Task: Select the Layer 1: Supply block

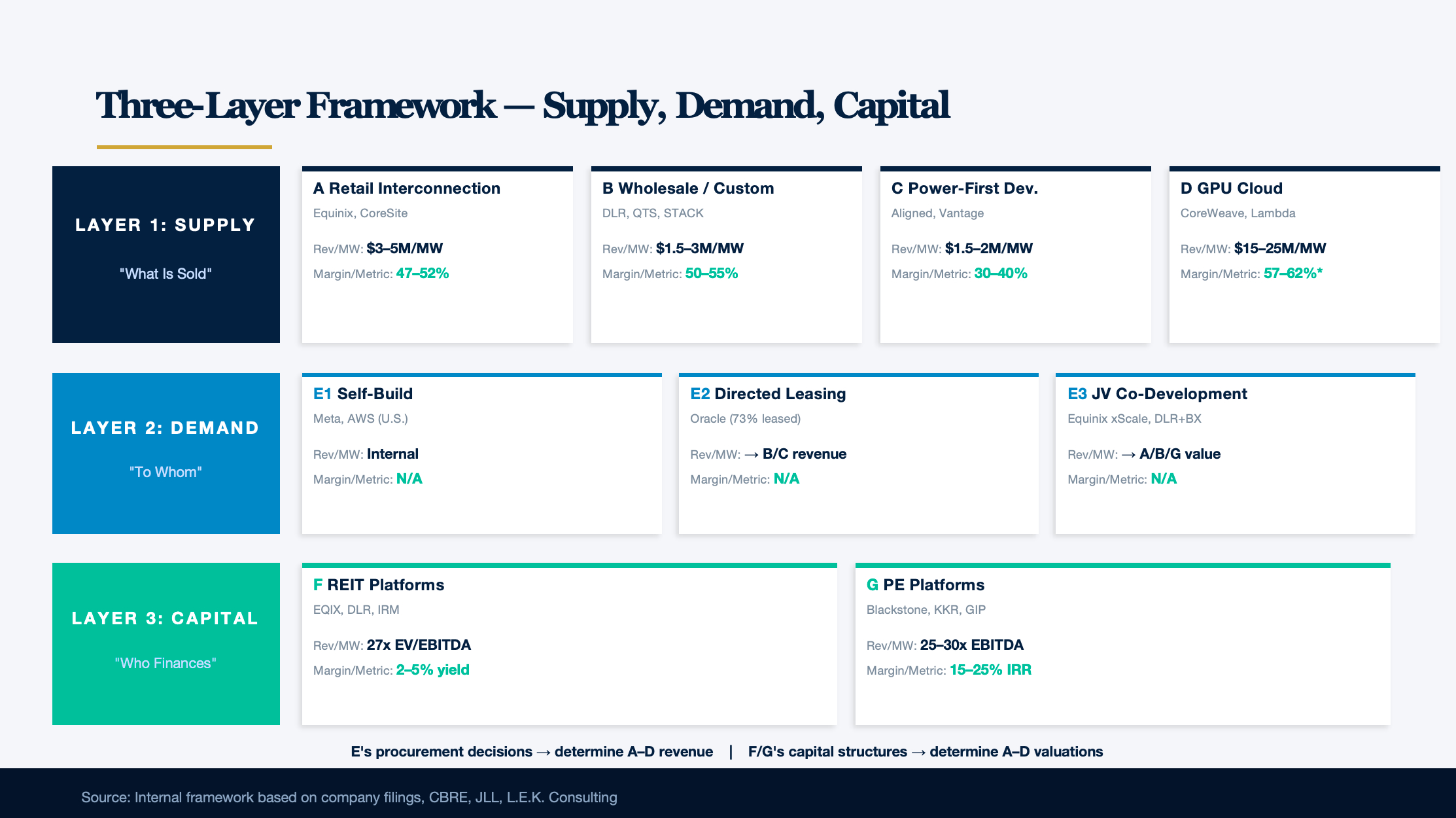Action: point(166,255)
